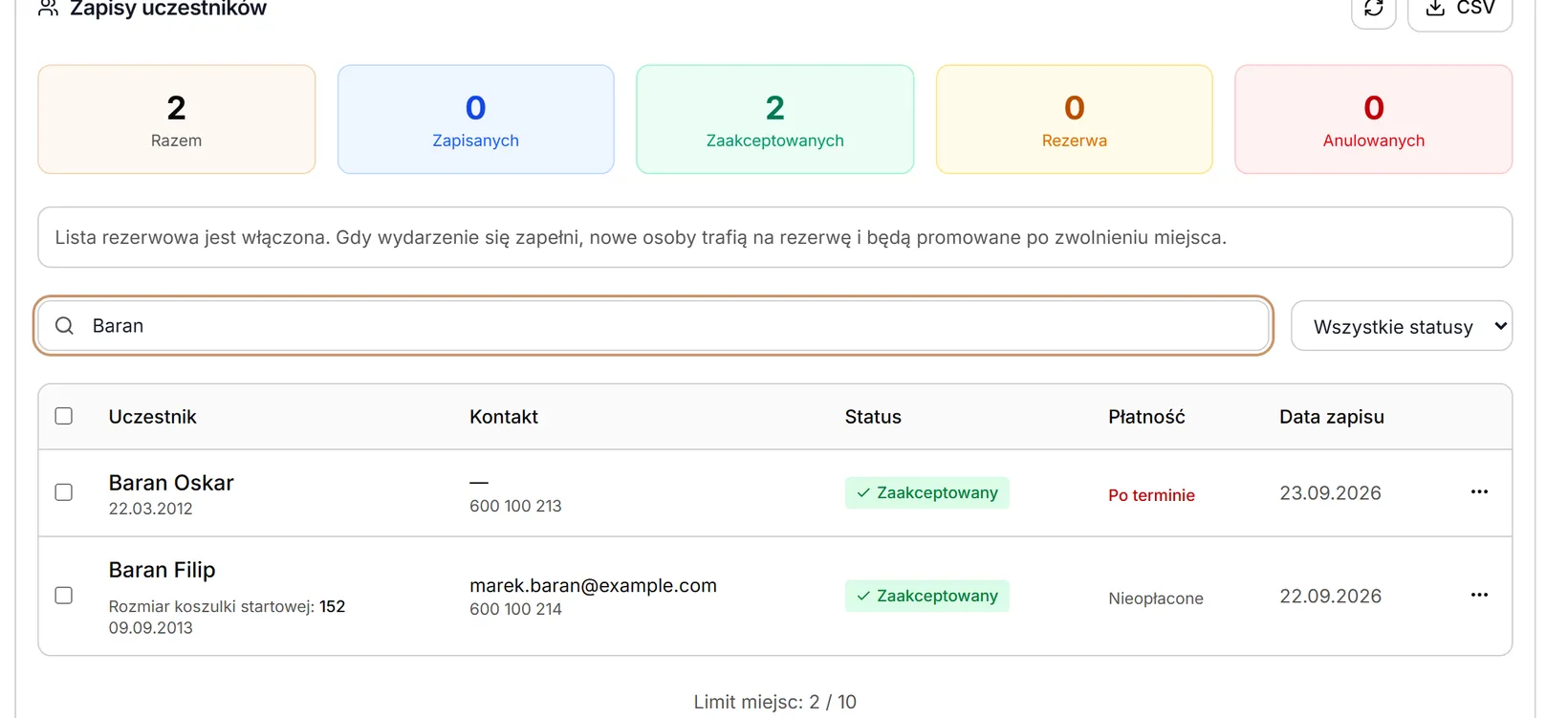The image size is (1568, 718).
Task: Click the Lista rezerwowa information notice
Action: (774, 237)
